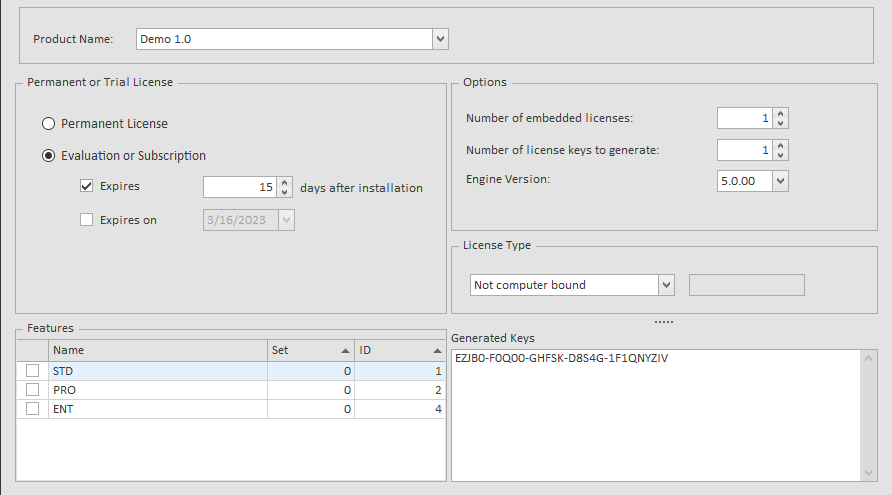This screenshot has height=495, width=892.
Task: Click the generated license key text
Action: coord(561,358)
